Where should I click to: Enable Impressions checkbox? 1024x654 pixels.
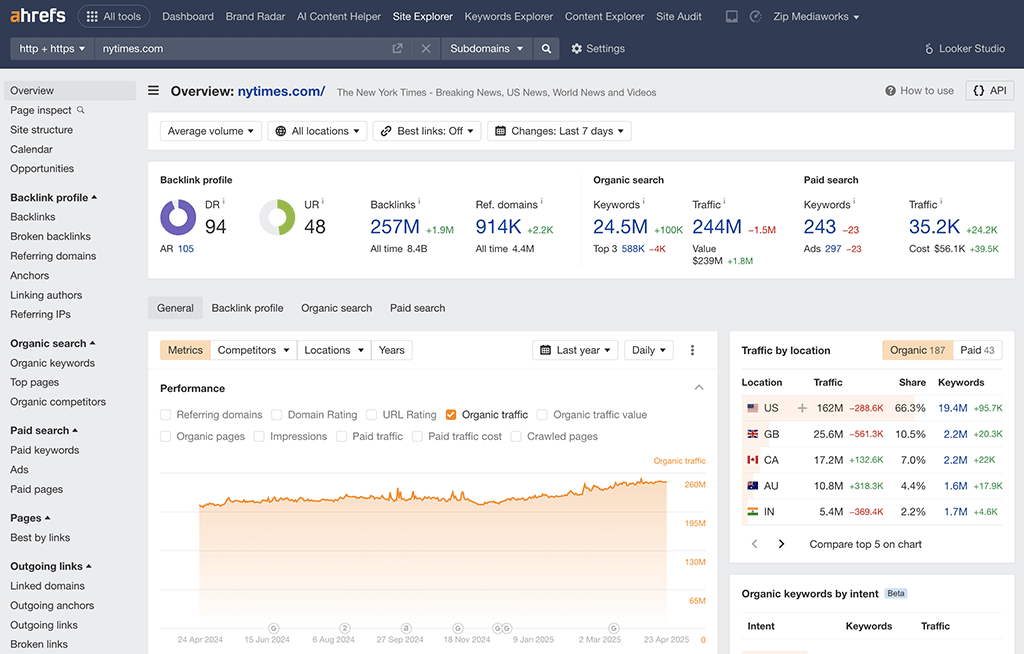tap(259, 436)
